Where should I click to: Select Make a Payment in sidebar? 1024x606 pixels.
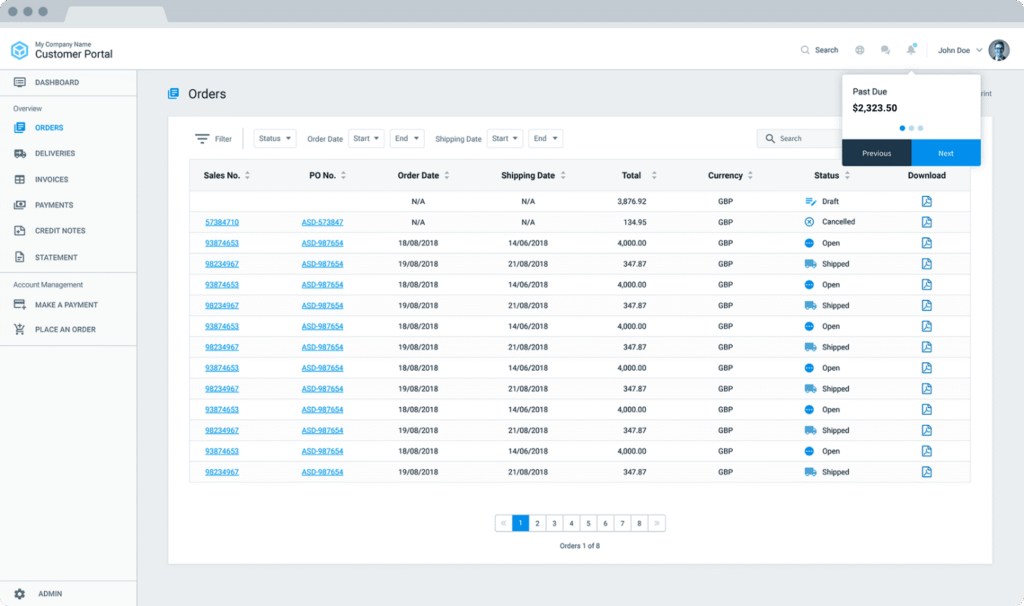tap(66, 305)
